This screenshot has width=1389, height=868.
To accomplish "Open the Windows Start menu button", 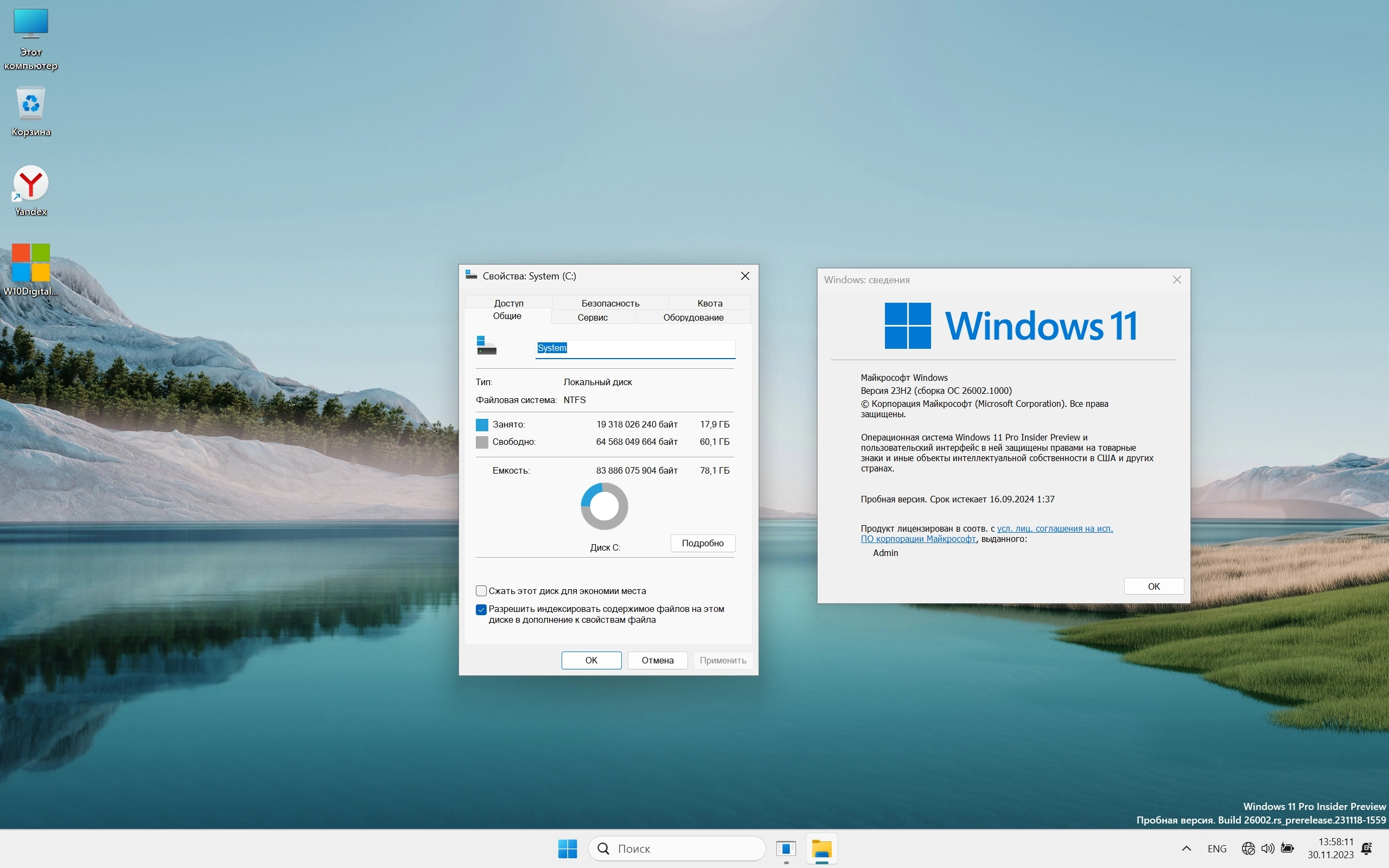I will pyautogui.click(x=567, y=848).
